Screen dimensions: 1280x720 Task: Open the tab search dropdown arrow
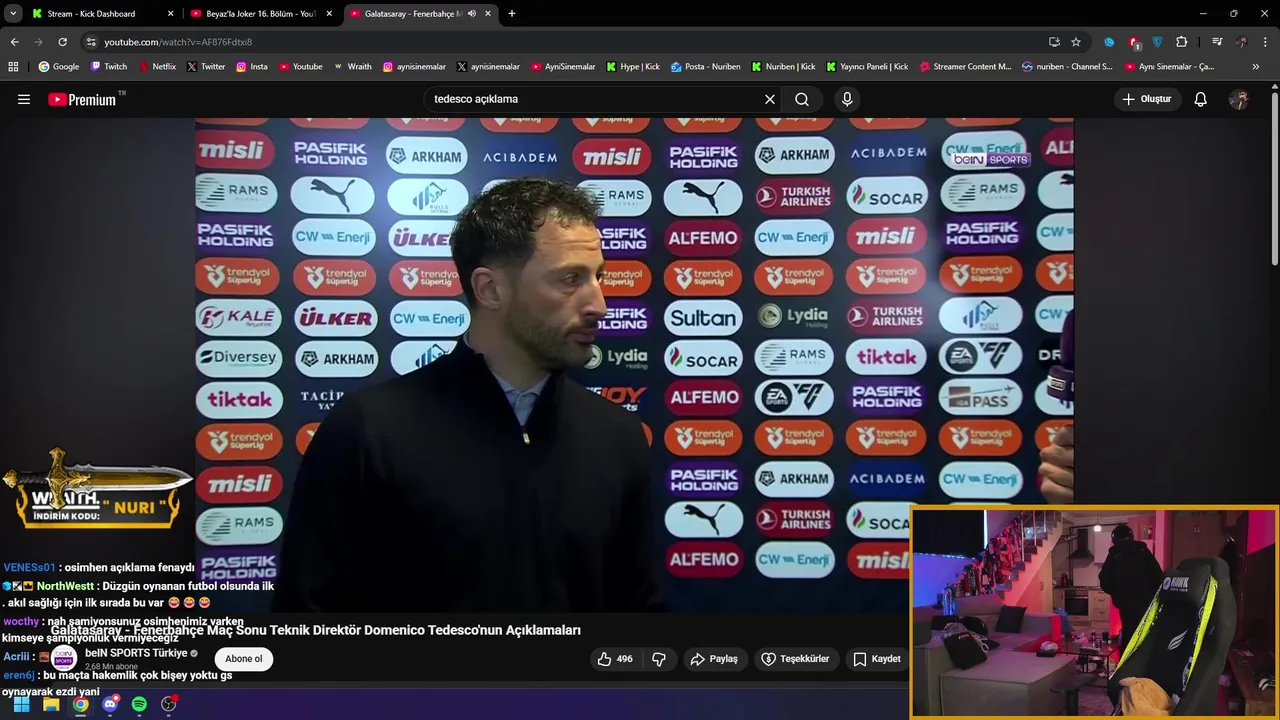tap(13, 14)
